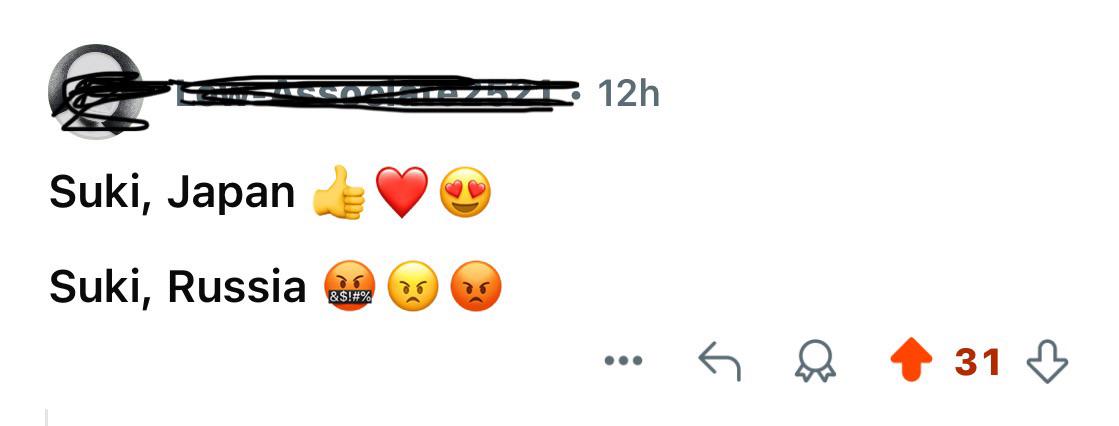Click the thumbs up emoji

[x=339, y=192]
